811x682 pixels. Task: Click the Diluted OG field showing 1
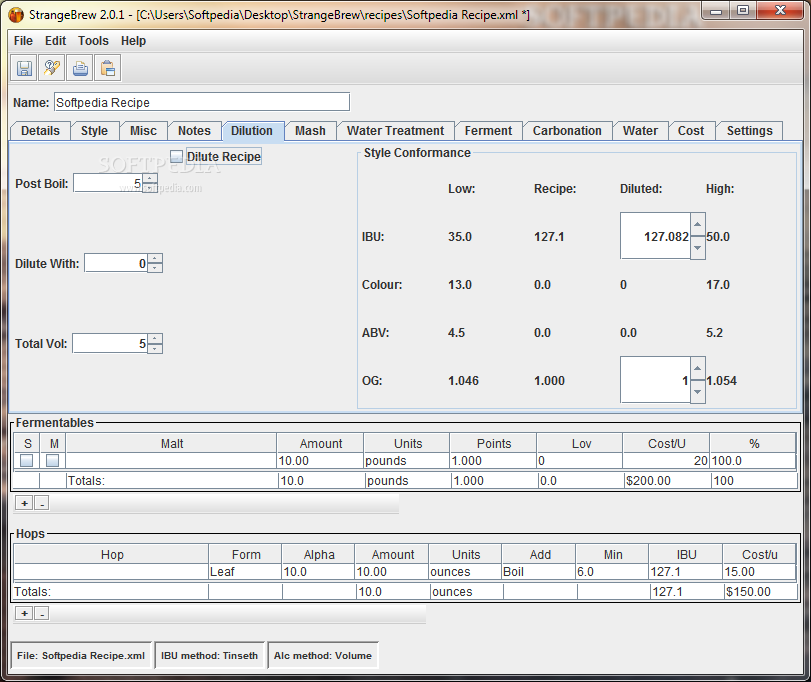point(655,380)
